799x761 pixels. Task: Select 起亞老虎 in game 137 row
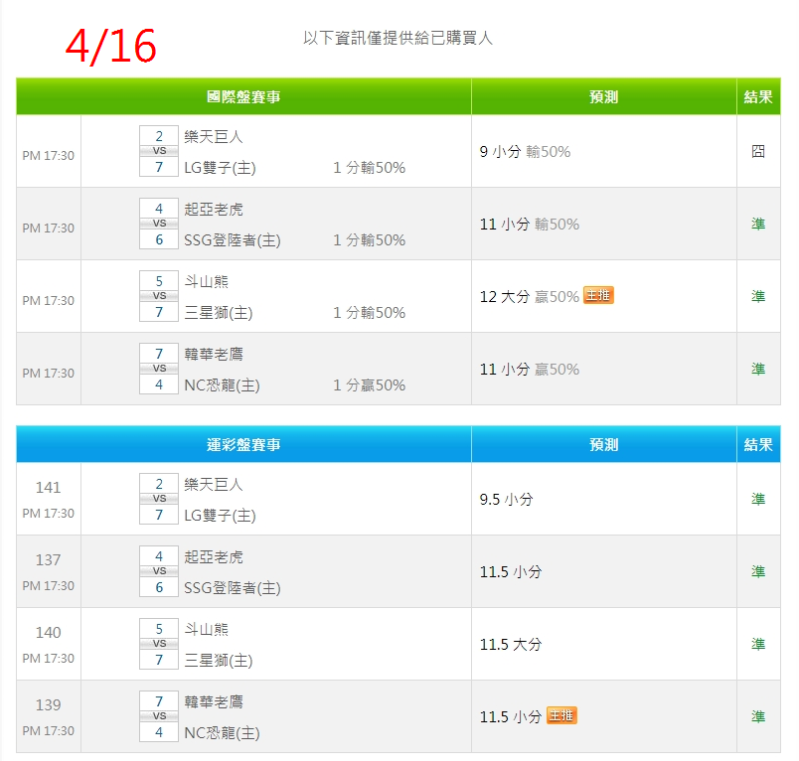coord(214,557)
